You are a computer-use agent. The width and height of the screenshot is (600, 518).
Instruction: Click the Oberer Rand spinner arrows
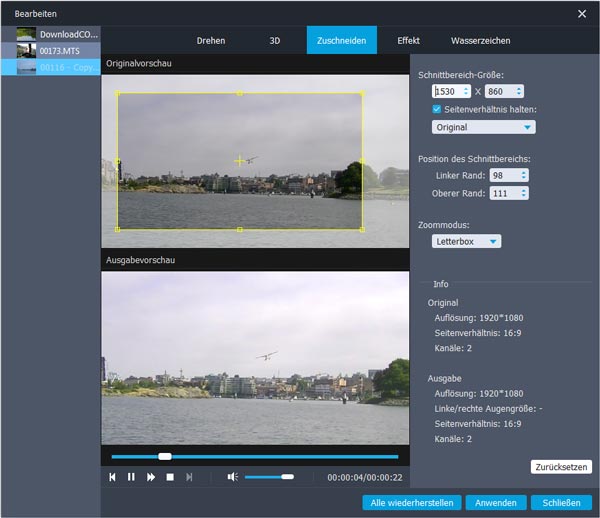click(x=524, y=193)
